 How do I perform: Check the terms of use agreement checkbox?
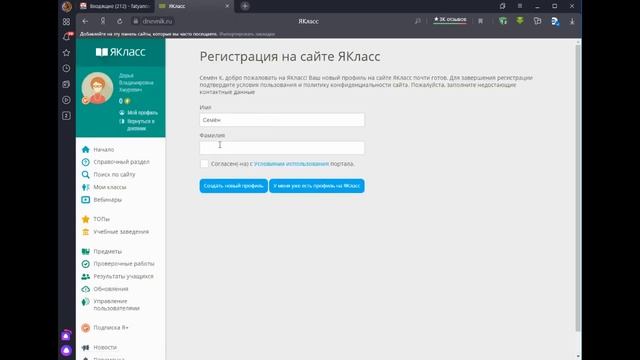(204, 164)
